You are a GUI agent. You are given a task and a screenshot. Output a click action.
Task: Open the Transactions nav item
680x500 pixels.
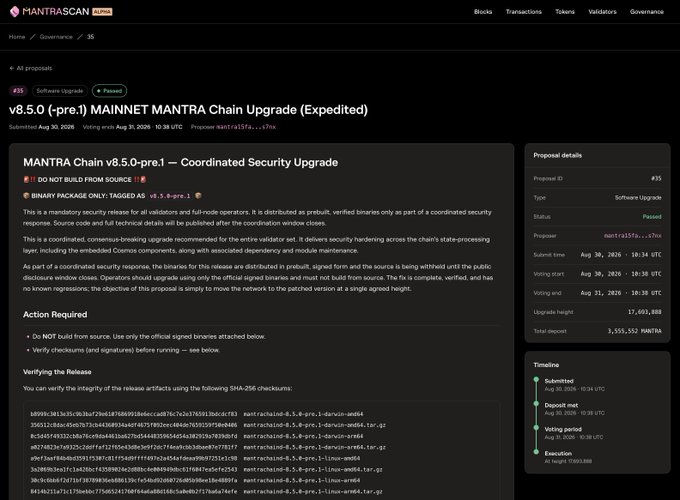[x=523, y=12]
